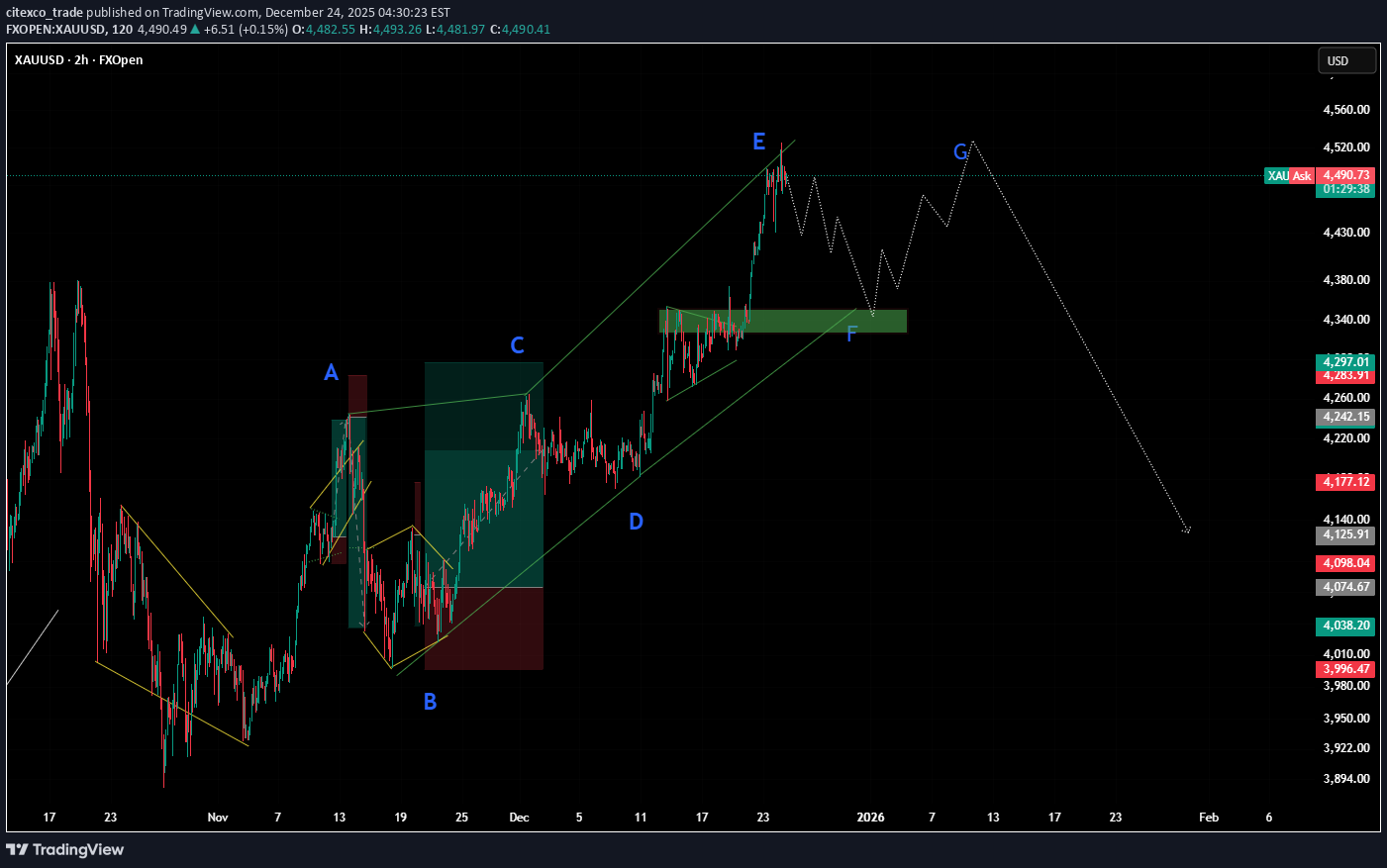The height and width of the screenshot is (868, 1387).
Task: Click the G label on the projection
Action: [x=959, y=151]
